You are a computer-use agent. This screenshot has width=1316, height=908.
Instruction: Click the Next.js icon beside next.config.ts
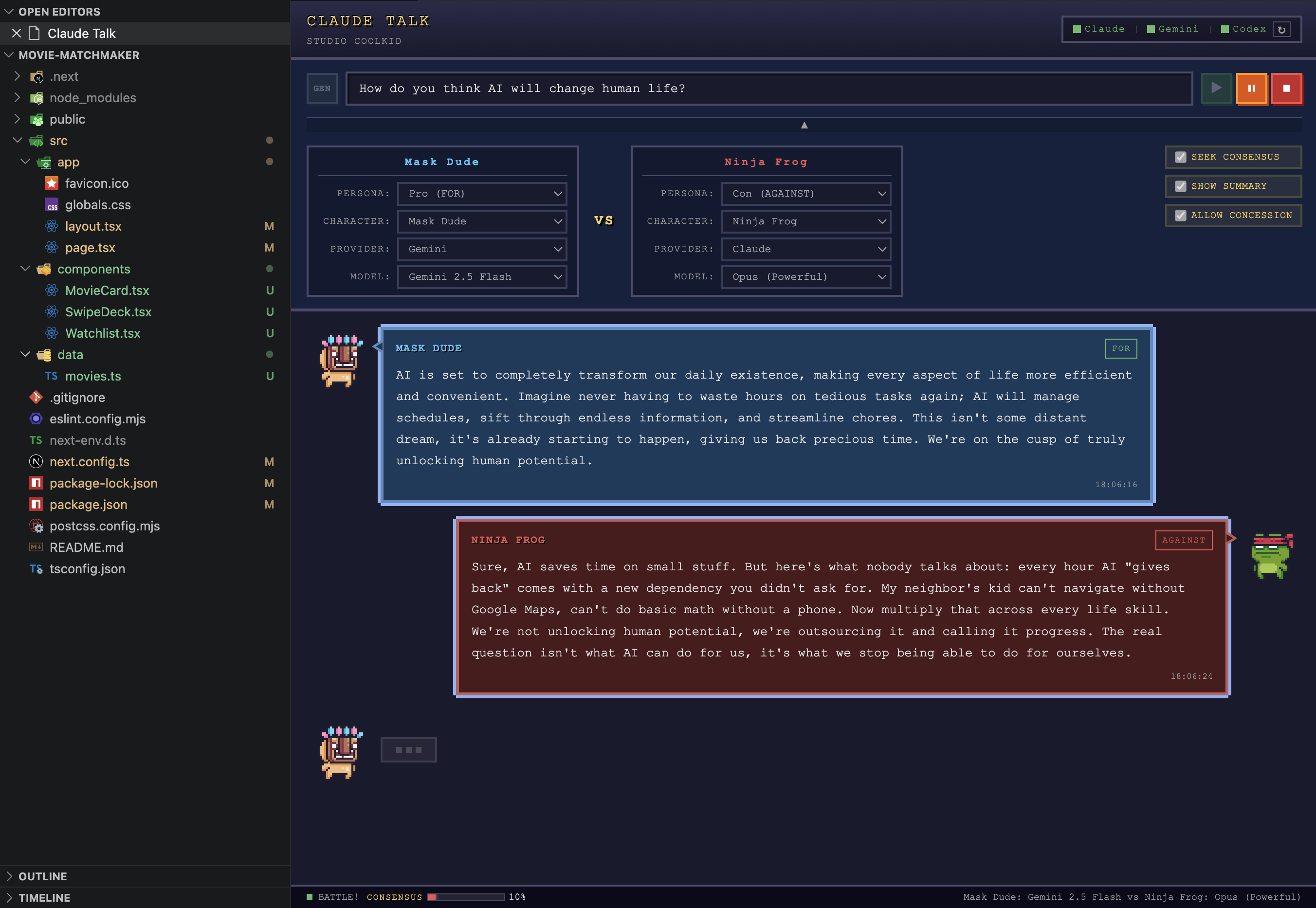point(37,461)
